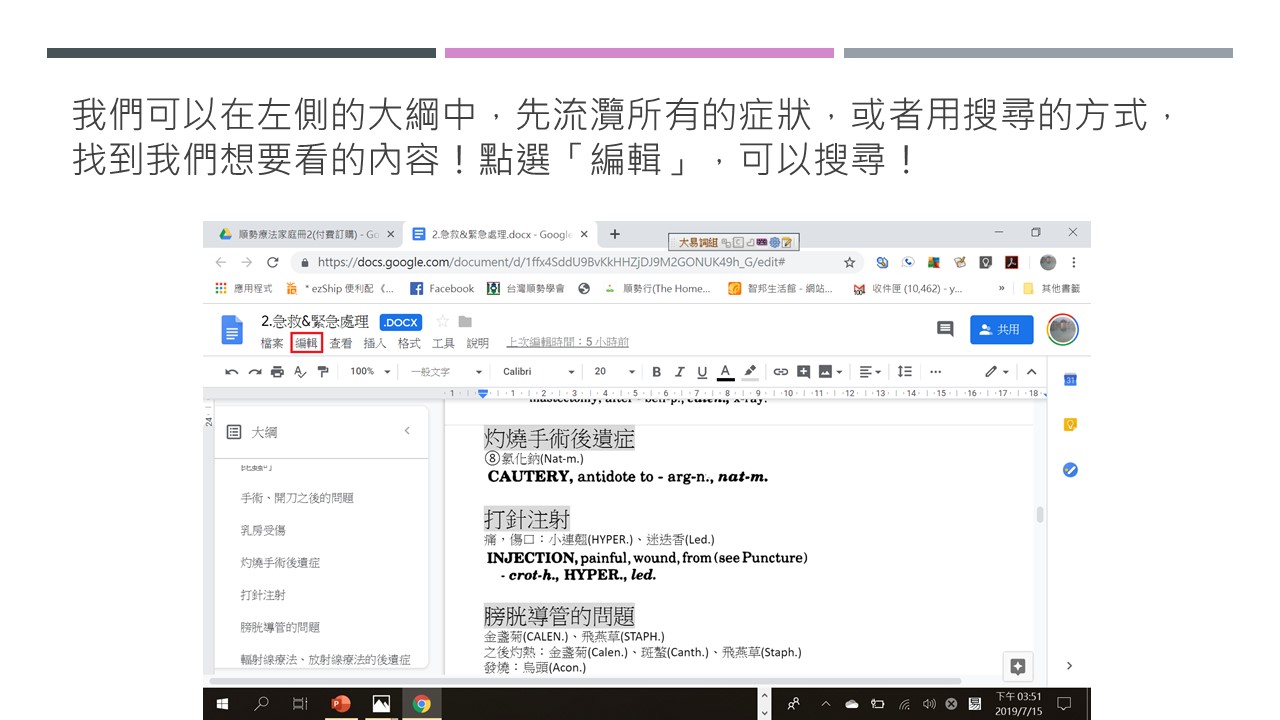Open the 台灣順勢學會 bookmark
The height and width of the screenshot is (720, 1280).
[525, 288]
